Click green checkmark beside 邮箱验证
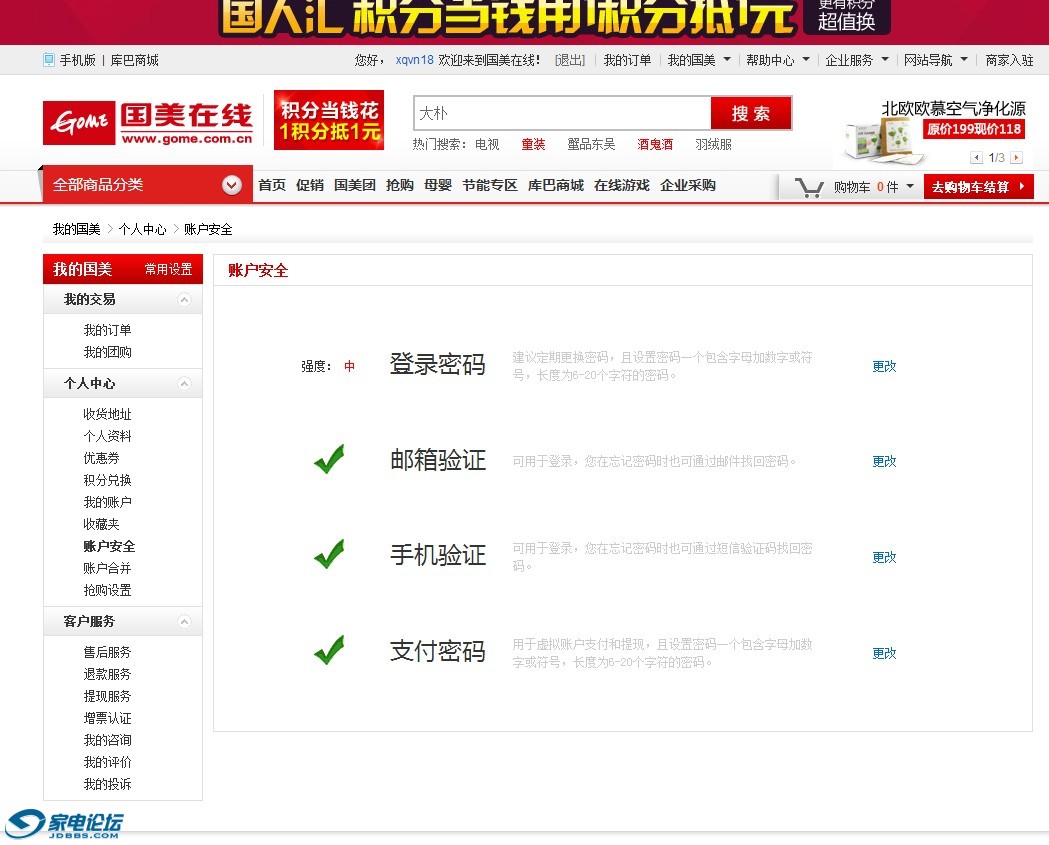Viewport: 1049px width, 845px height. (x=328, y=459)
